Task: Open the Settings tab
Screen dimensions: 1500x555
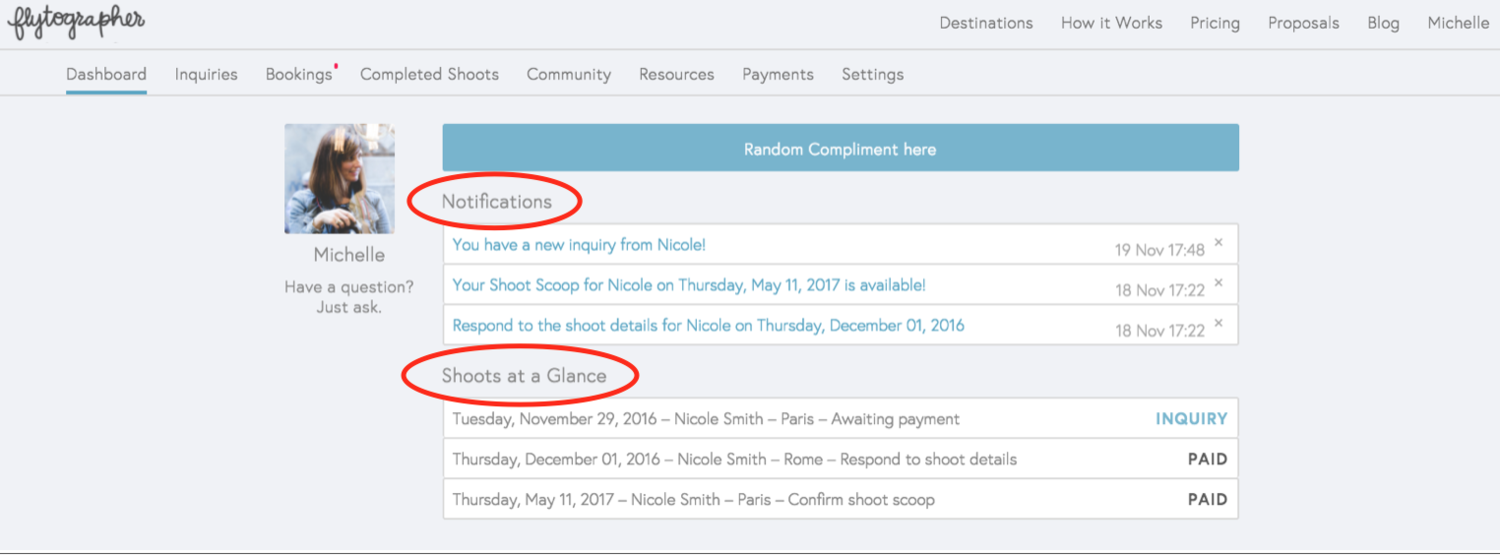Action: (873, 74)
